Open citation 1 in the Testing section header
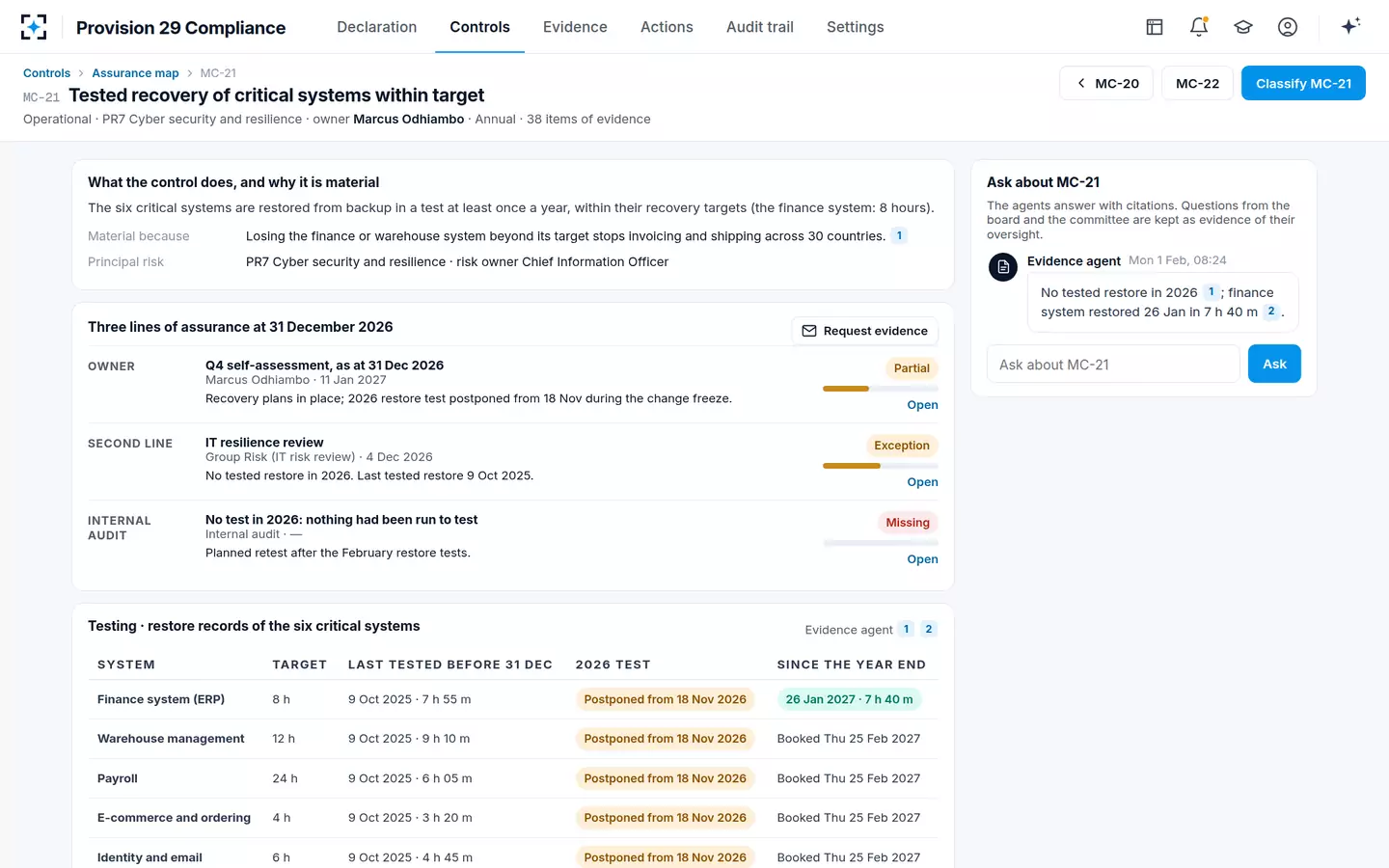1389x868 pixels. pos(906,629)
